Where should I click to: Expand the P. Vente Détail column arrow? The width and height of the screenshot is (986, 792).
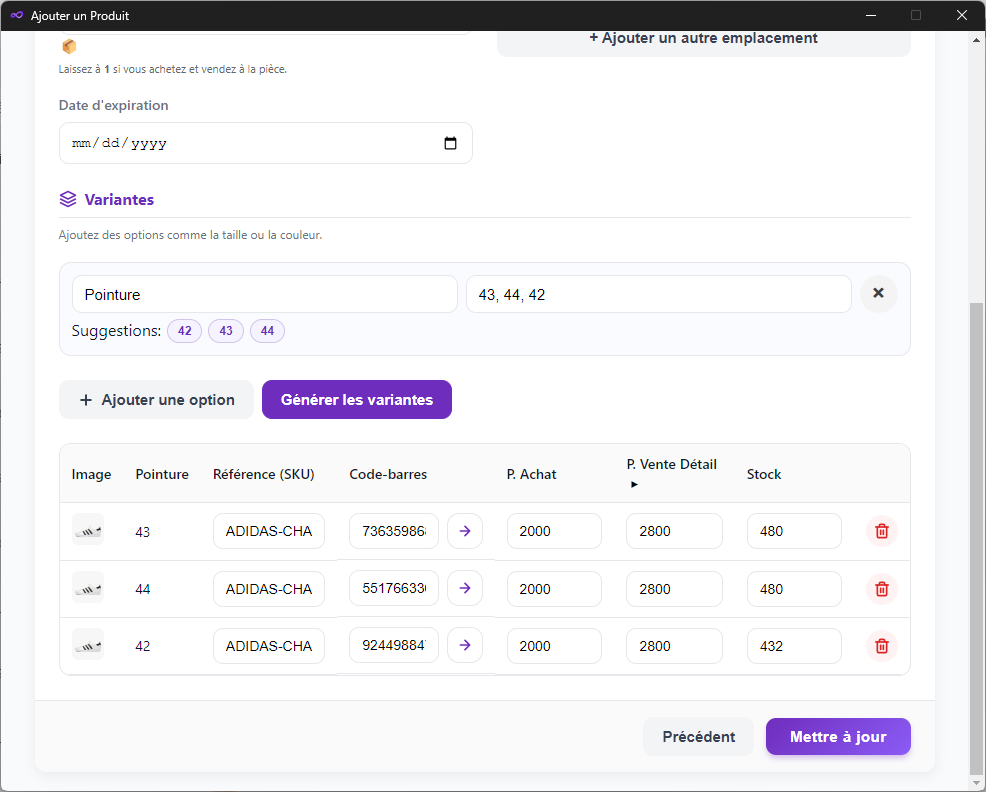631,484
